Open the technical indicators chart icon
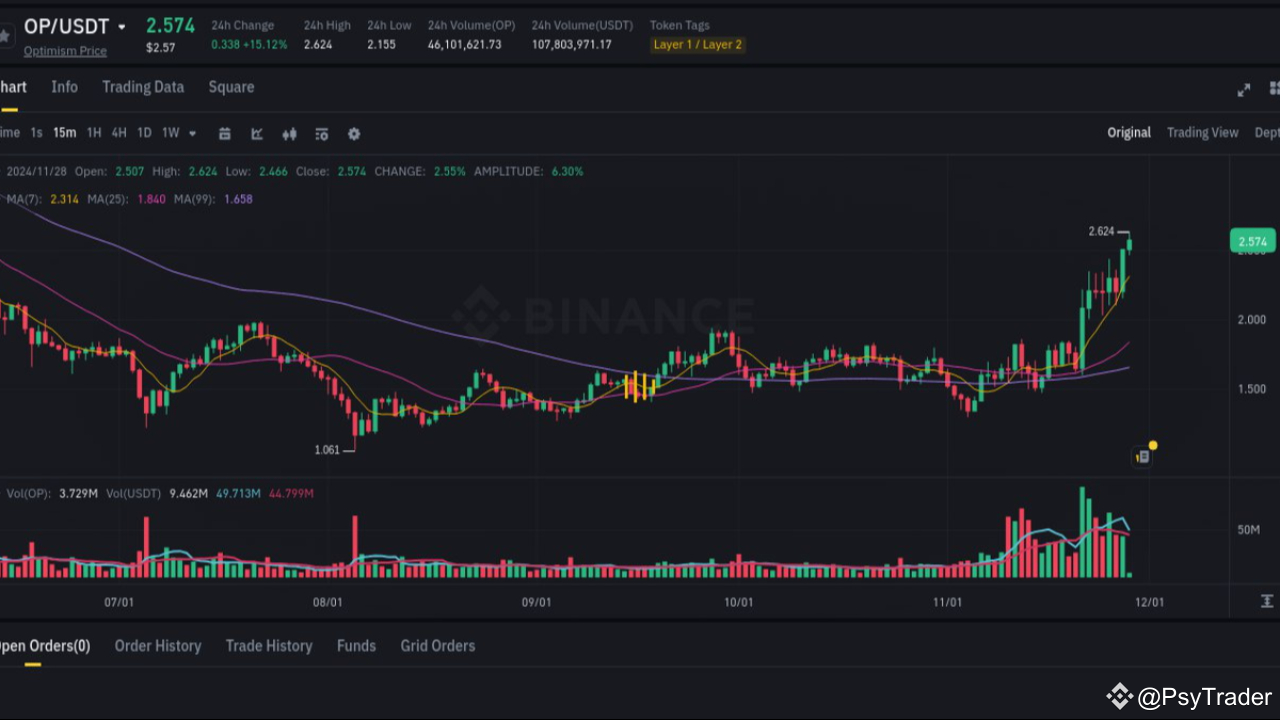The image size is (1280, 720). [257, 134]
